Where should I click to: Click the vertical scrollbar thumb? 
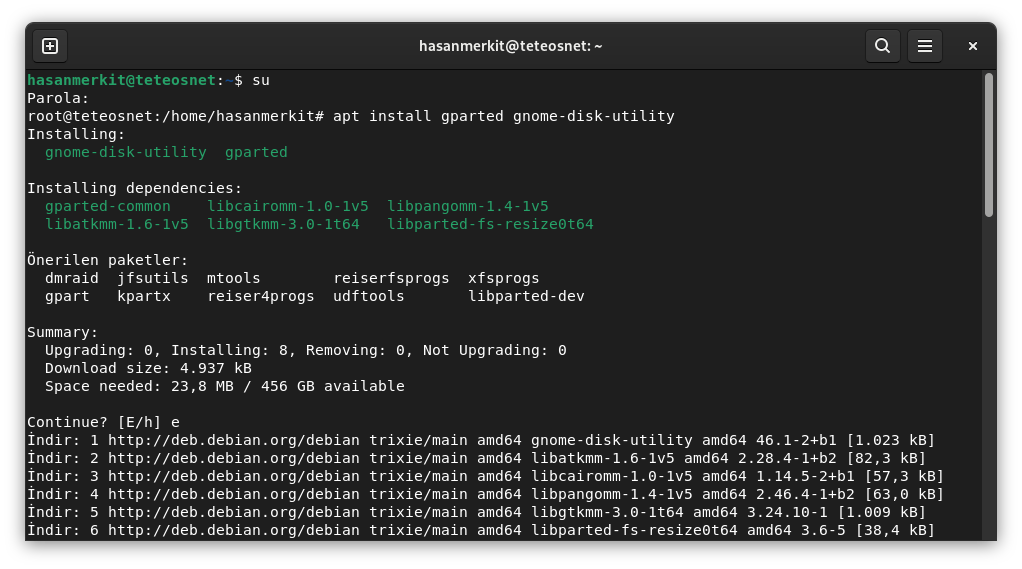pyautogui.click(x=989, y=145)
